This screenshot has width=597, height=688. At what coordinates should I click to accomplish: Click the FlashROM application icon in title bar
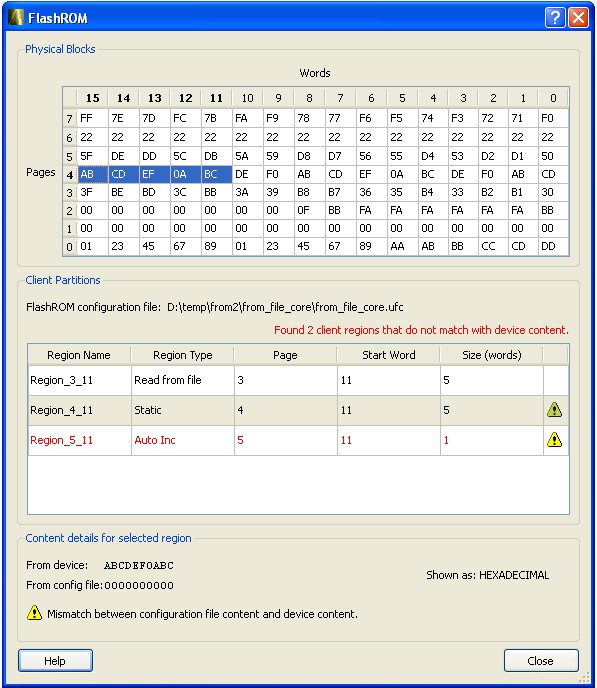click(16, 18)
